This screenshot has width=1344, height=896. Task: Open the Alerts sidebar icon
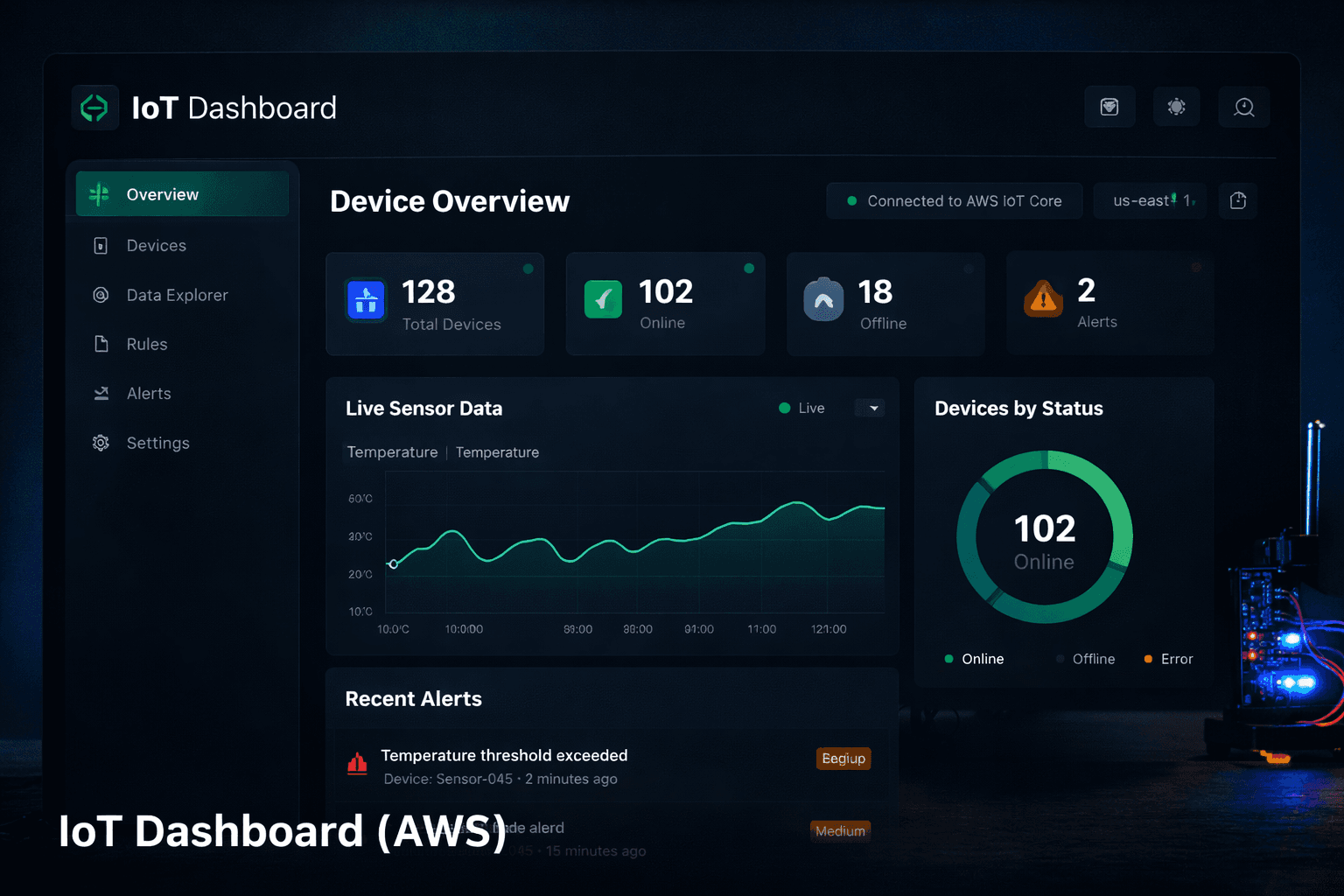[x=101, y=393]
